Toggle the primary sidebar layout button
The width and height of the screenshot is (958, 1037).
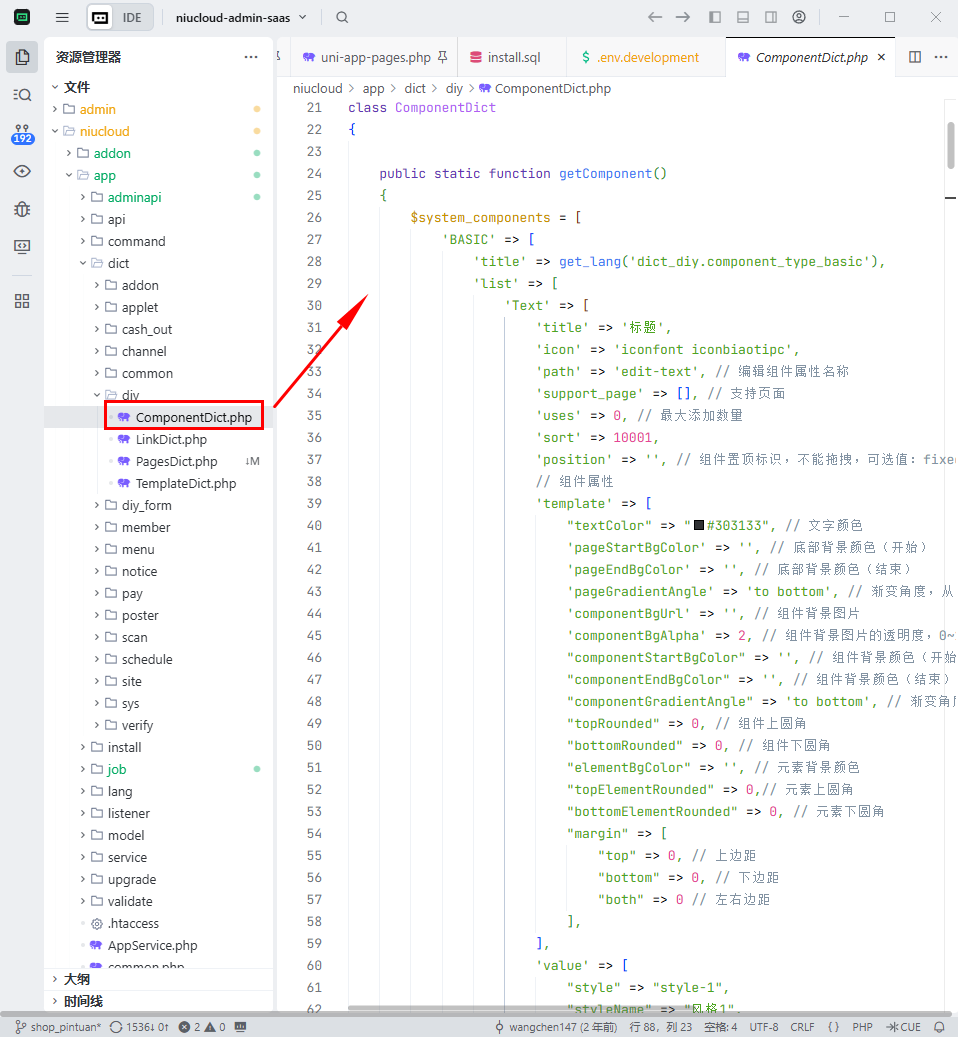715,17
